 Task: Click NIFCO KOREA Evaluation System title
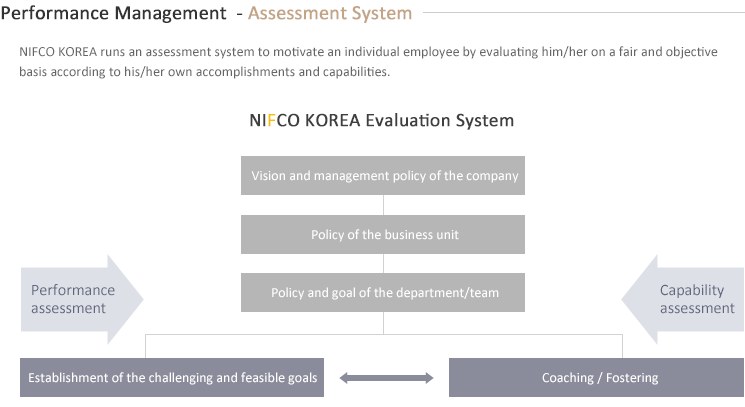pos(382,121)
